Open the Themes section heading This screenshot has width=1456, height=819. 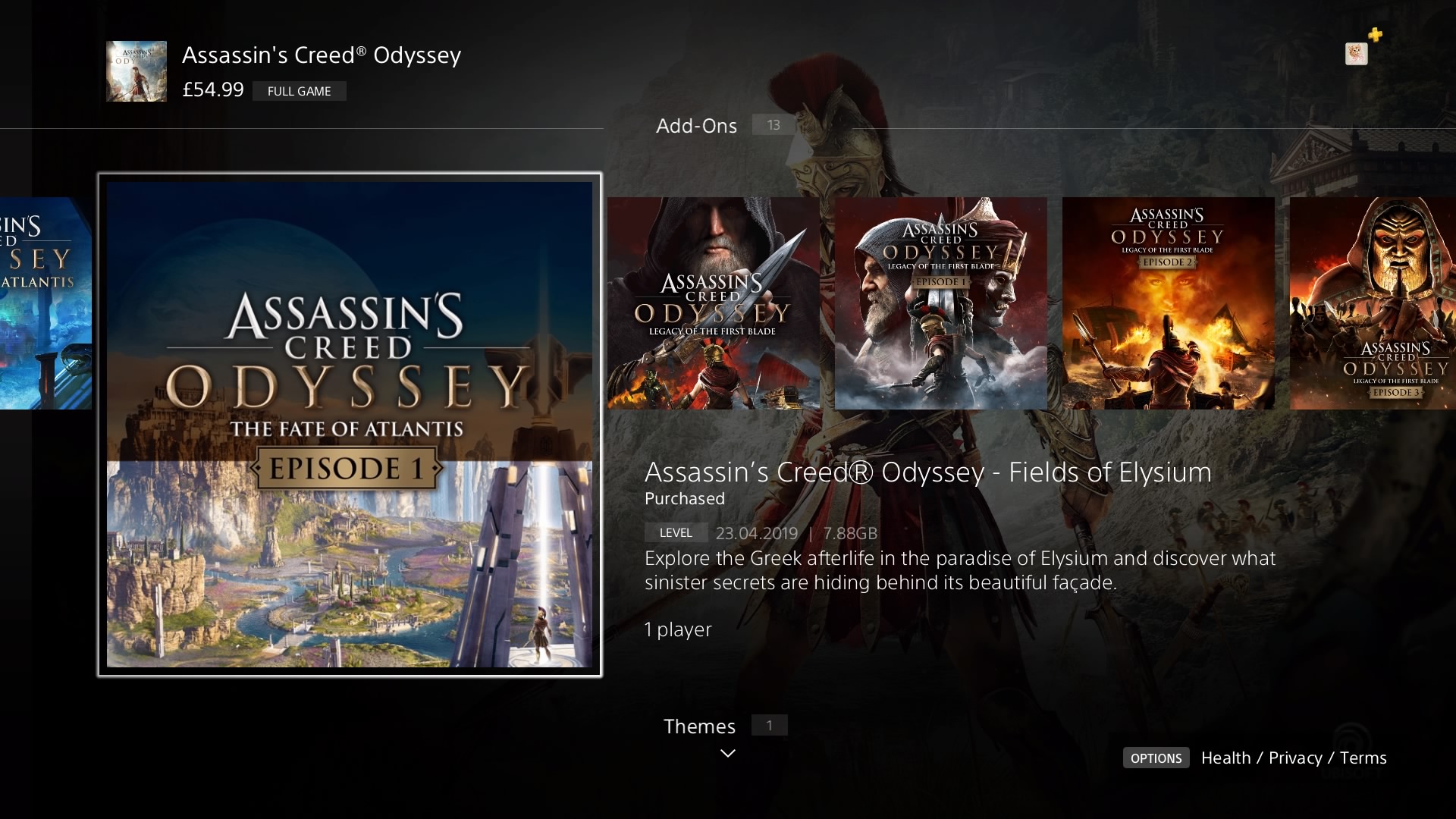[699, 726]
